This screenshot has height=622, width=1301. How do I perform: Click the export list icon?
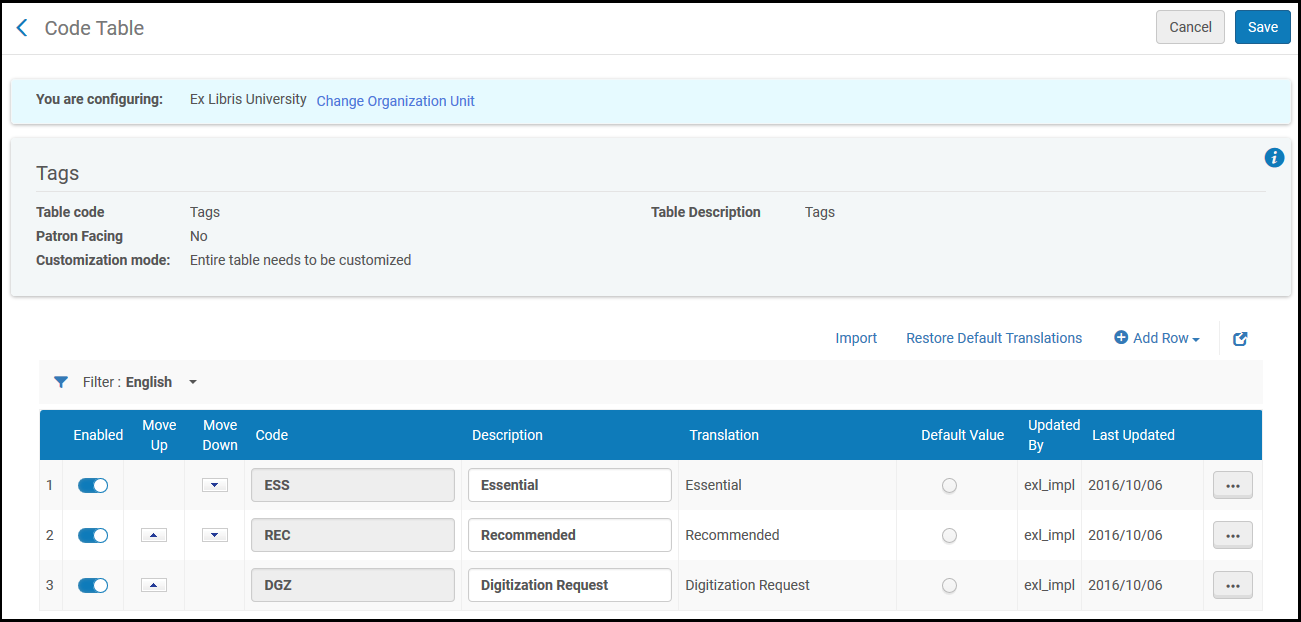[x=1240, y=339]
